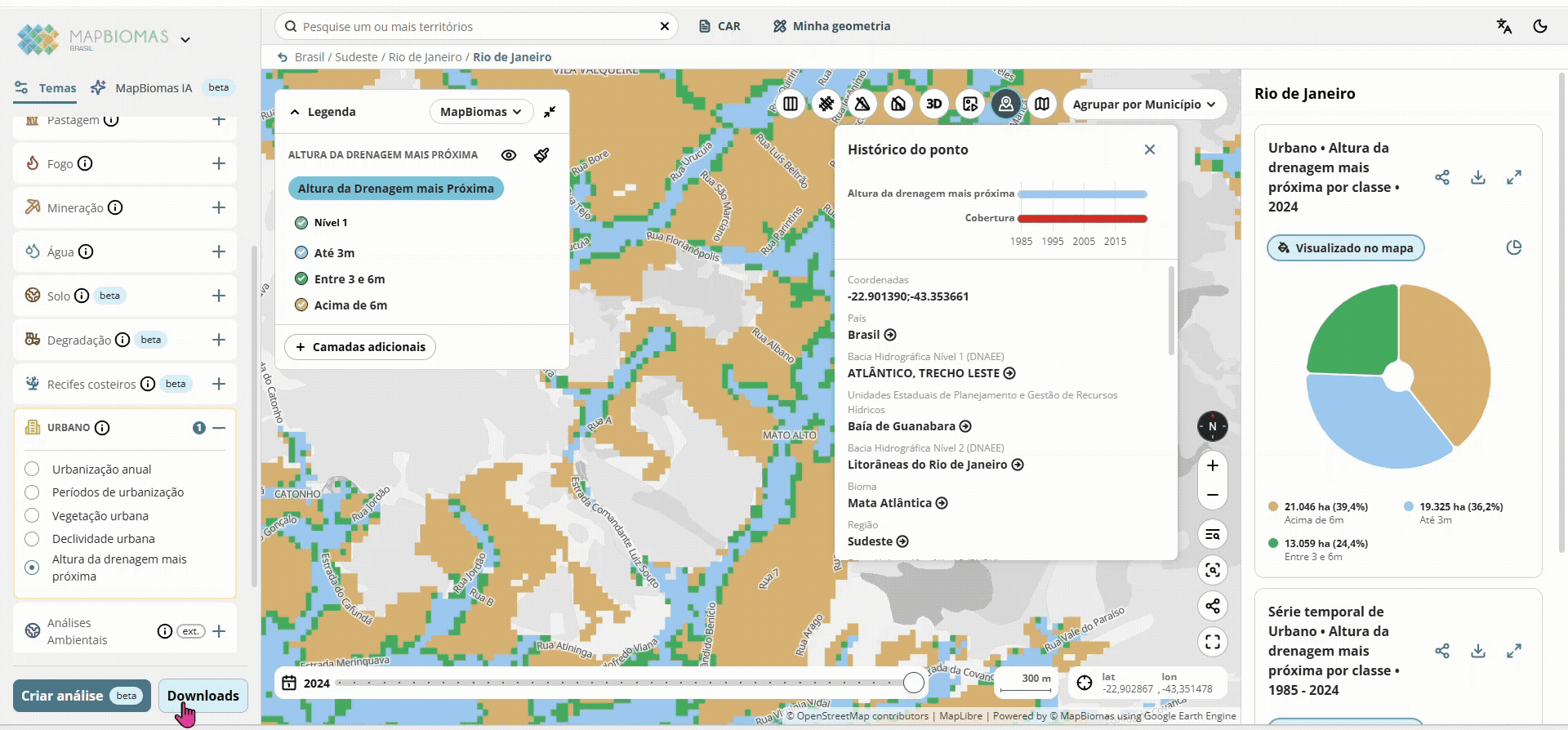The image size is (1568, 730).
Task: Toggle the Acima de 6m legend class
Action: click(301, 305)
